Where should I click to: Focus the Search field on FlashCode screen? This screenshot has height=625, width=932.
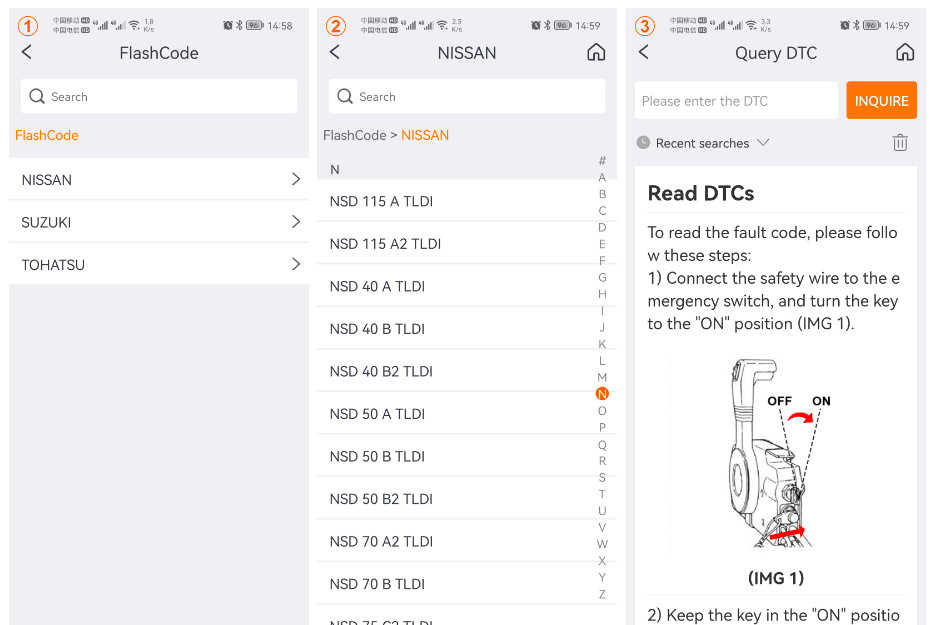click(159, 96)
